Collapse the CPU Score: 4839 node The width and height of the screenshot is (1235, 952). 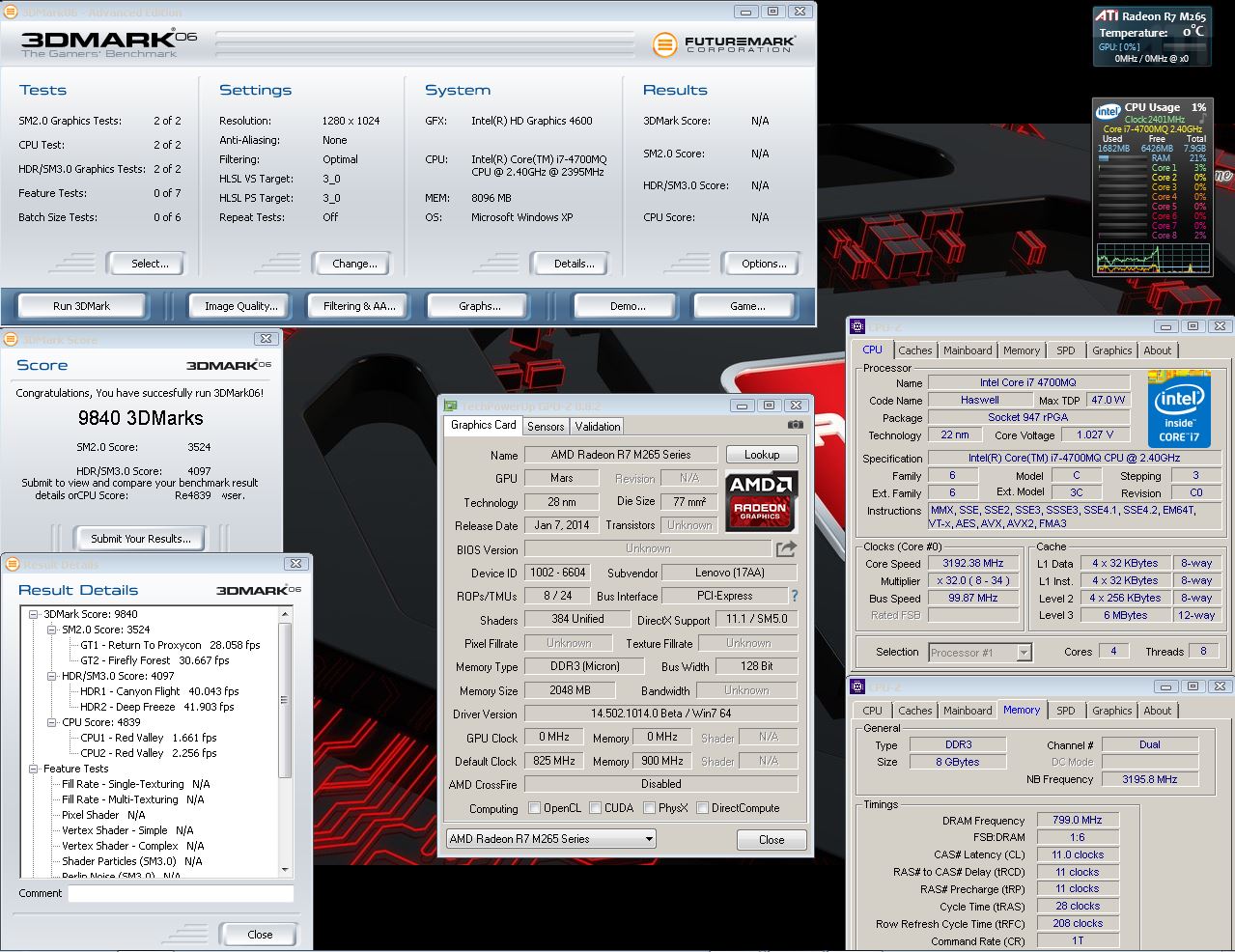point(52,722)
